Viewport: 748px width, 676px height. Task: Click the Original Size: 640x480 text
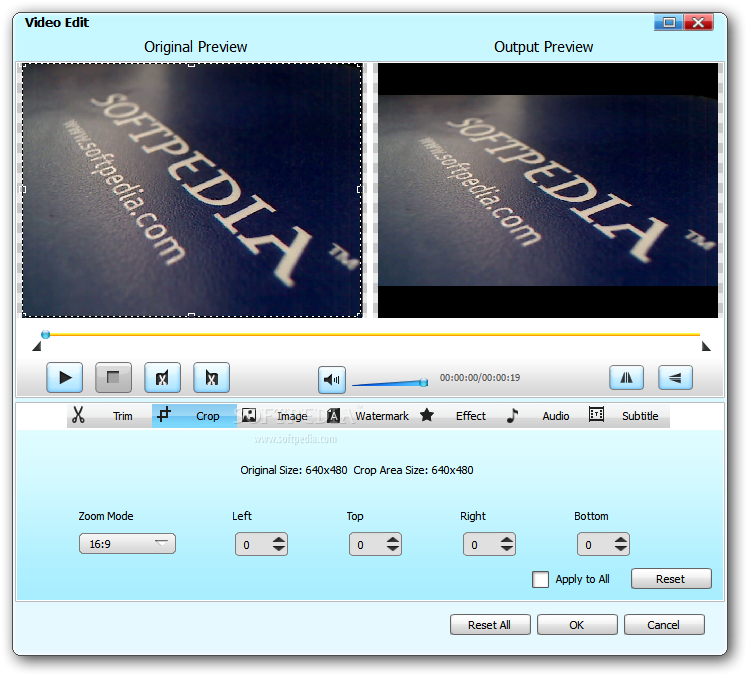tap(293, 470)
